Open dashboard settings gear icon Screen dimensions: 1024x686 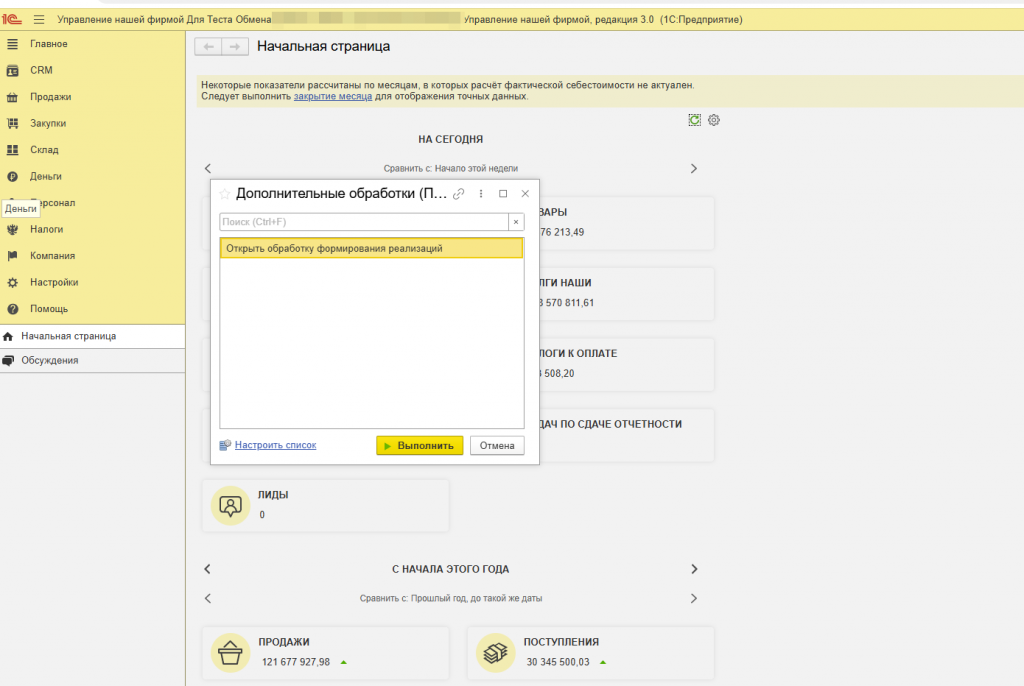pyautogui.click(x=714, y=120)
